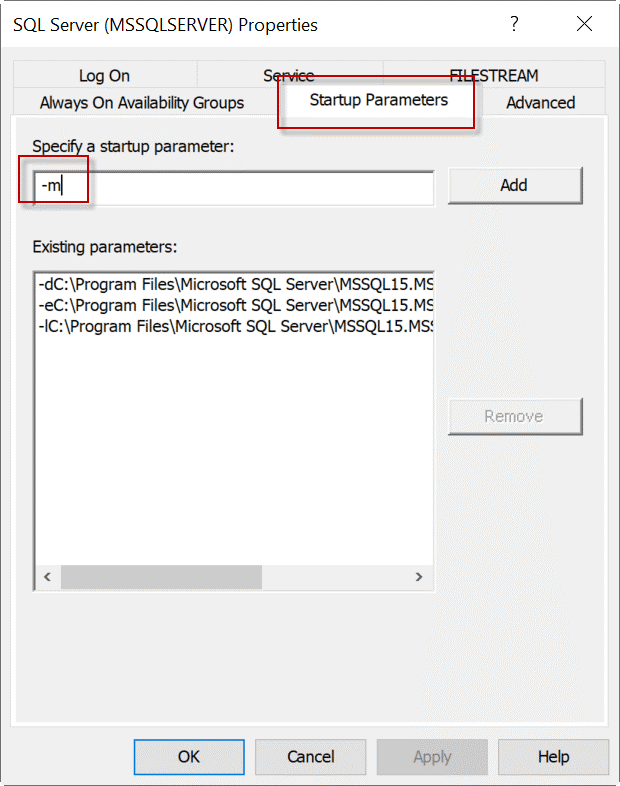Click the horizontal scrollbar left arrow
Viewport: 620px width, 786px height.
tap(48, 577)
